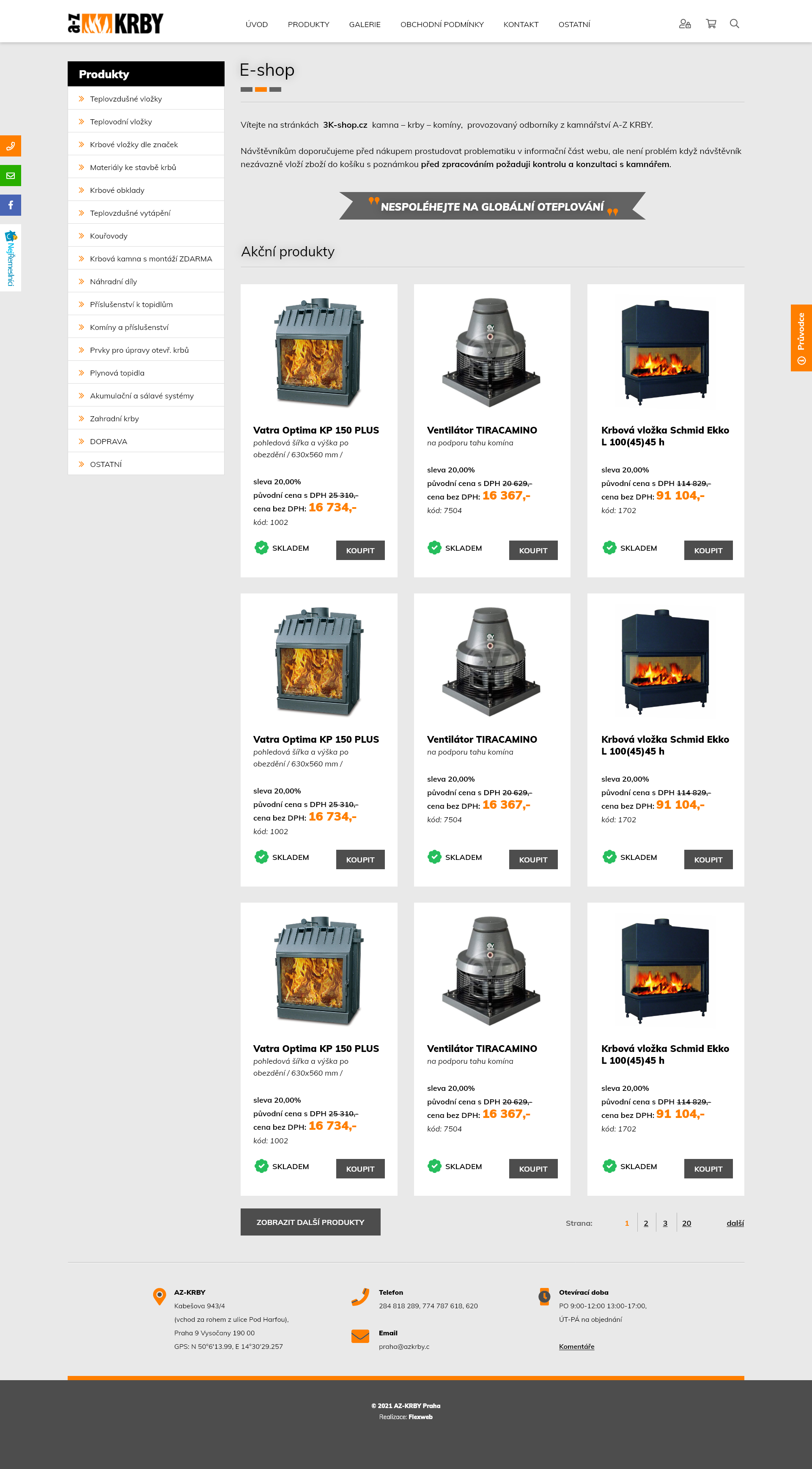812x1469 pixels.
Task: Open DOPRAVA sidebar item
Action: tap(146, 441)
